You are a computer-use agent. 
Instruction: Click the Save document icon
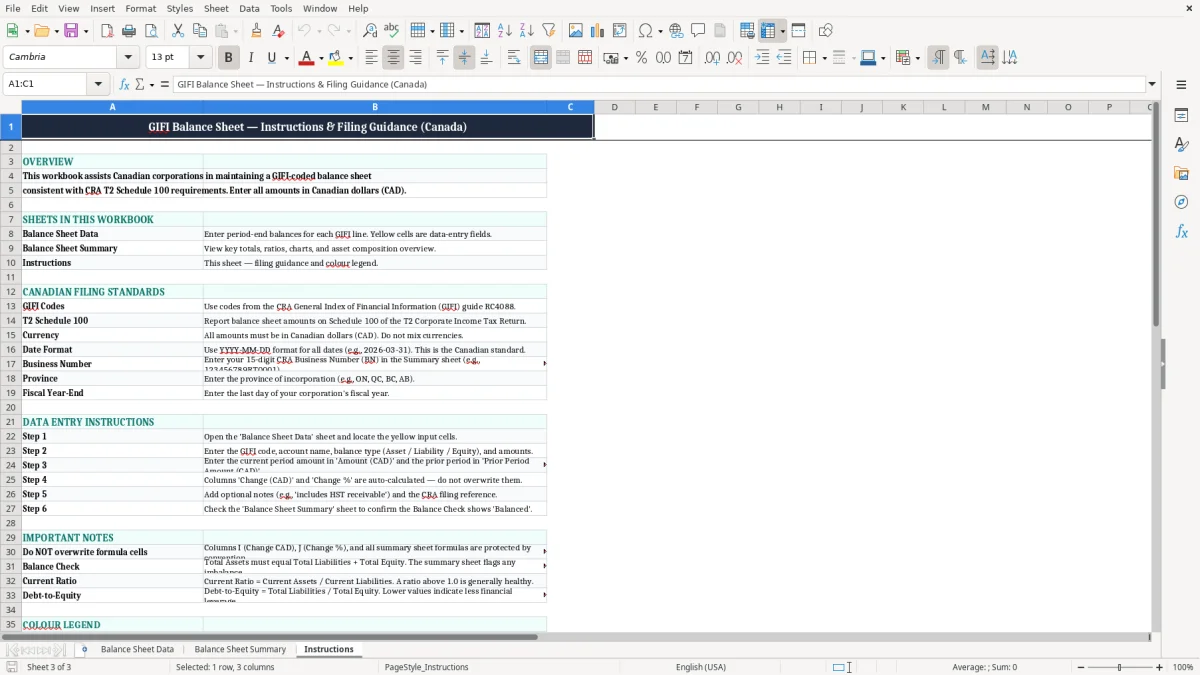tap(72, 31)
